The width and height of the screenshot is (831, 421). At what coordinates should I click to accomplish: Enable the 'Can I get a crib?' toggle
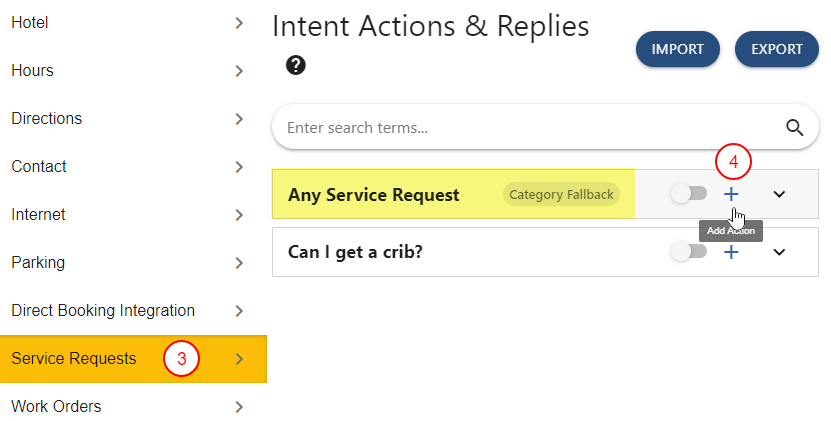tap(689, 252)
